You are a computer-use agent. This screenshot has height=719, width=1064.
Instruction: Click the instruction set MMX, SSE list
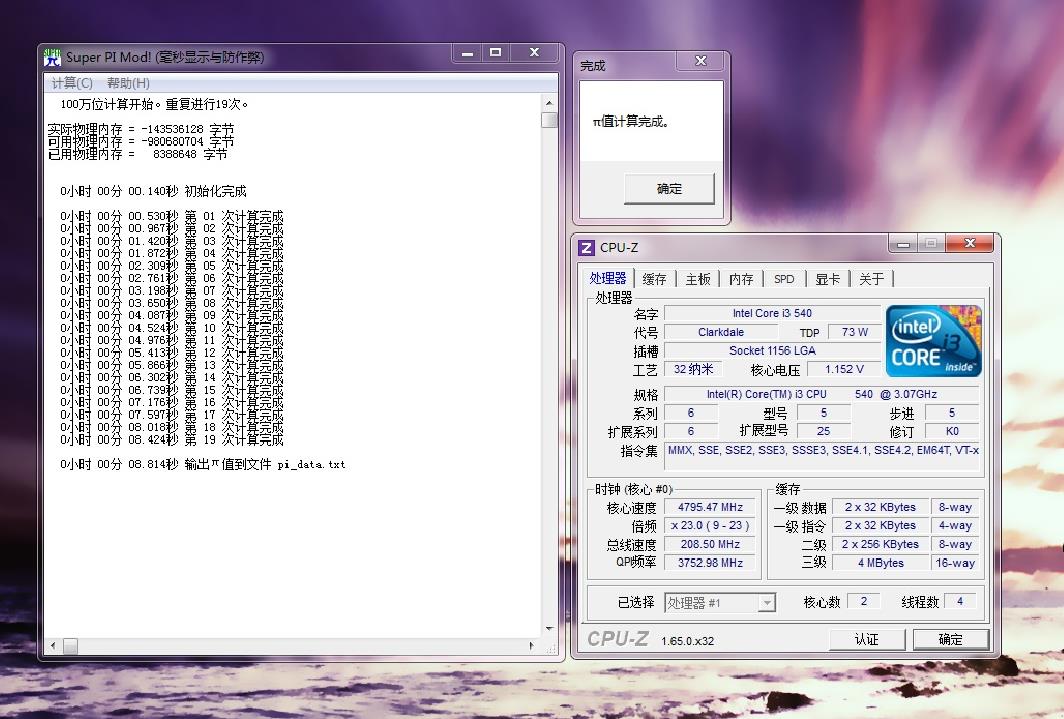pyautogui.click(x=822, y=455)
